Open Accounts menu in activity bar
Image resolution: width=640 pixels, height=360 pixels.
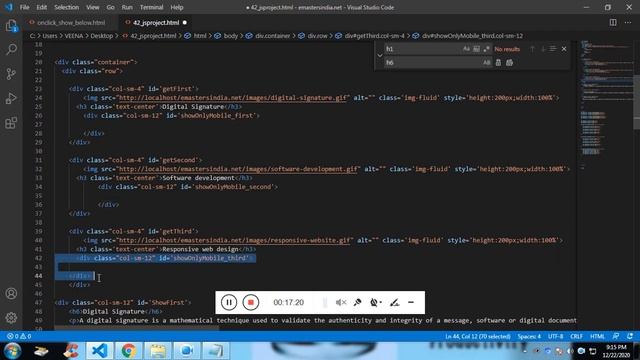pyautogui.click(x=11, y=293)
